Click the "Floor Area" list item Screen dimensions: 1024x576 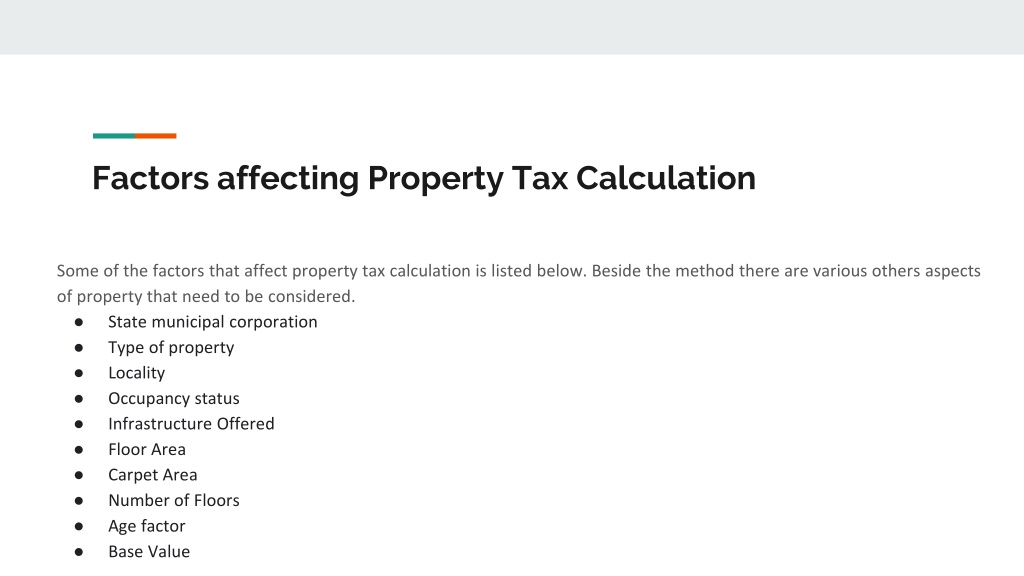tap(147, 449)
